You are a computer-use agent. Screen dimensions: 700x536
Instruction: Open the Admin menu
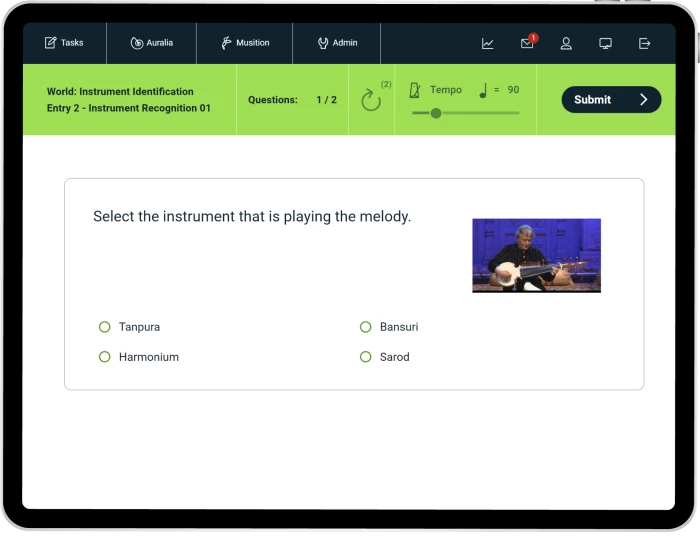(337, 43)
